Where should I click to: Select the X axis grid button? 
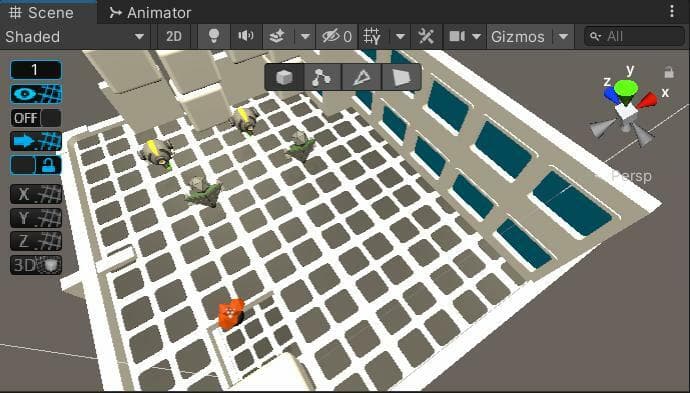point(36,194)
